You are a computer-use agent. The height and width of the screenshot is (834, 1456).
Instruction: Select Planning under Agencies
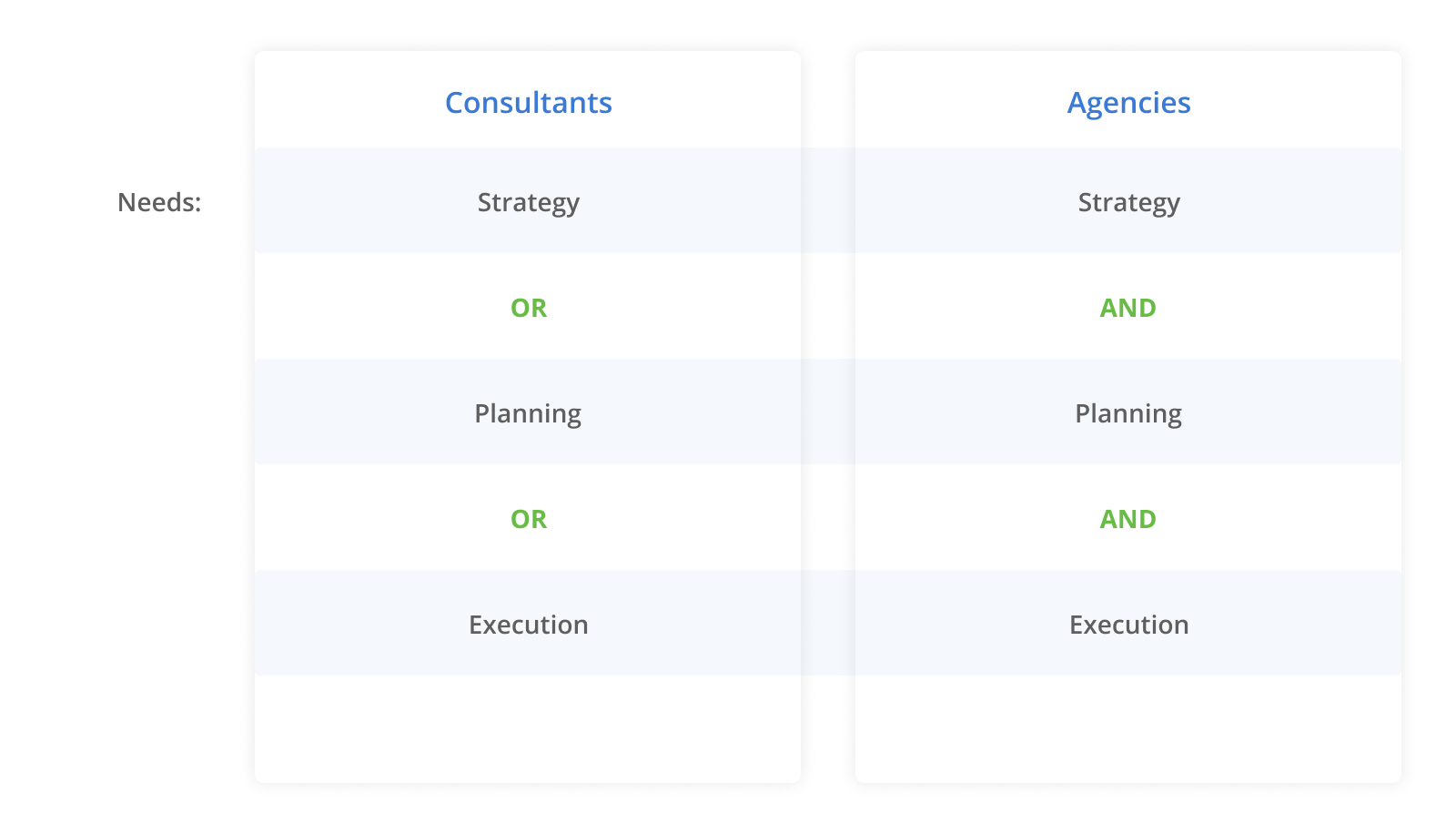(1128, 413)
